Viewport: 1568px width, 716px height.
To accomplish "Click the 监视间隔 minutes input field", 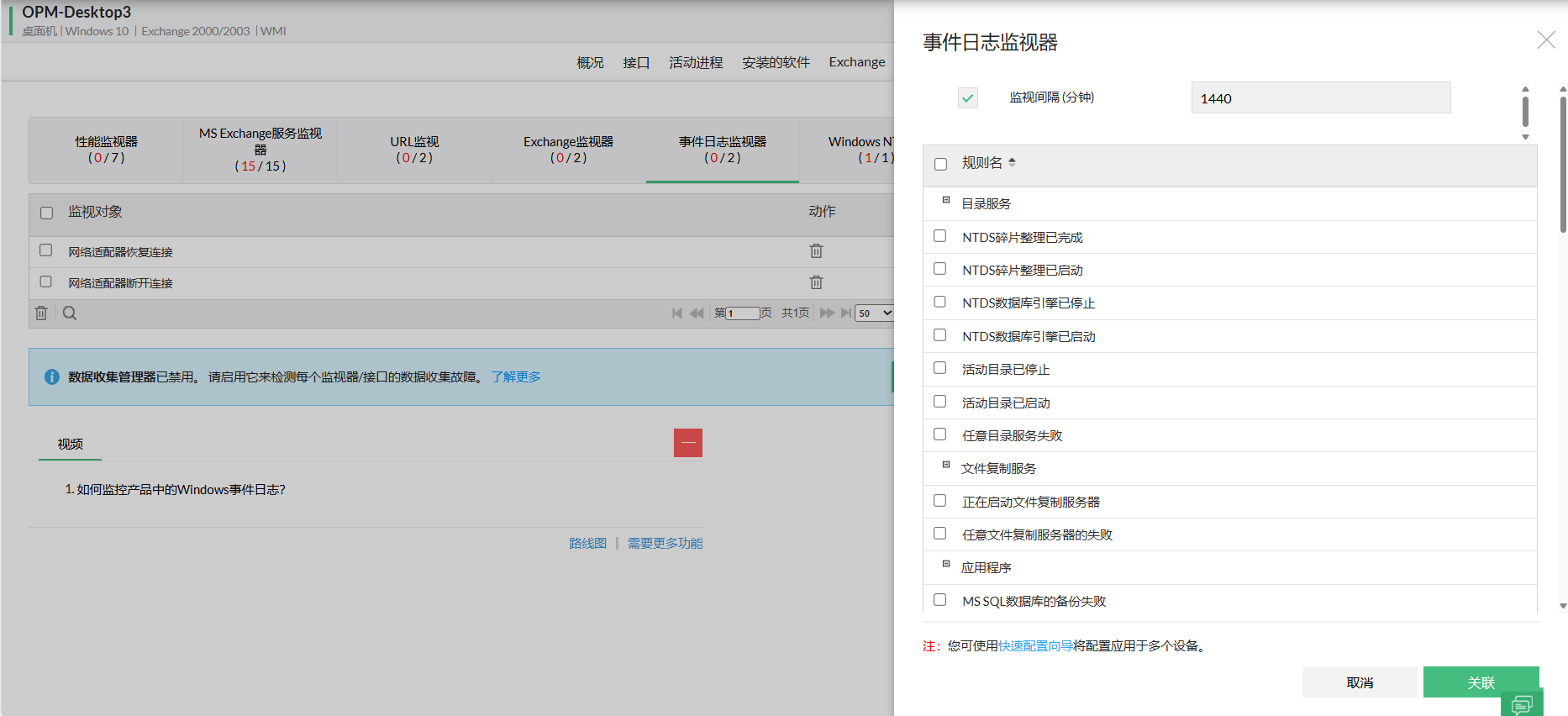I will (1320, 98).
